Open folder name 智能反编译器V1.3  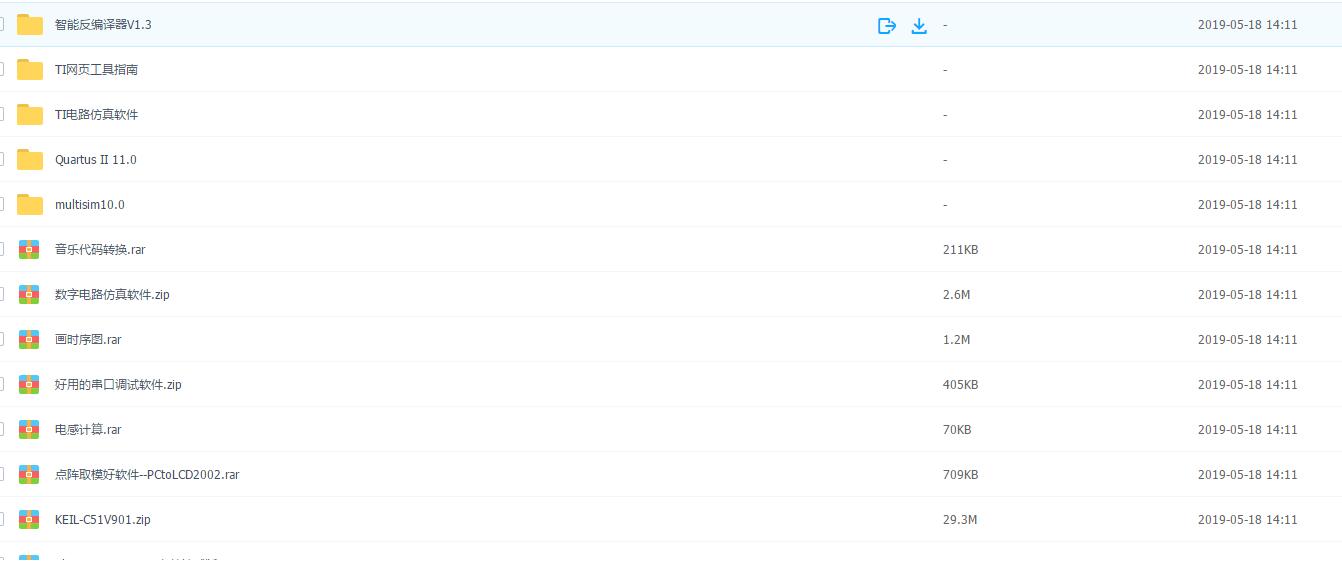tap(103, 25)
